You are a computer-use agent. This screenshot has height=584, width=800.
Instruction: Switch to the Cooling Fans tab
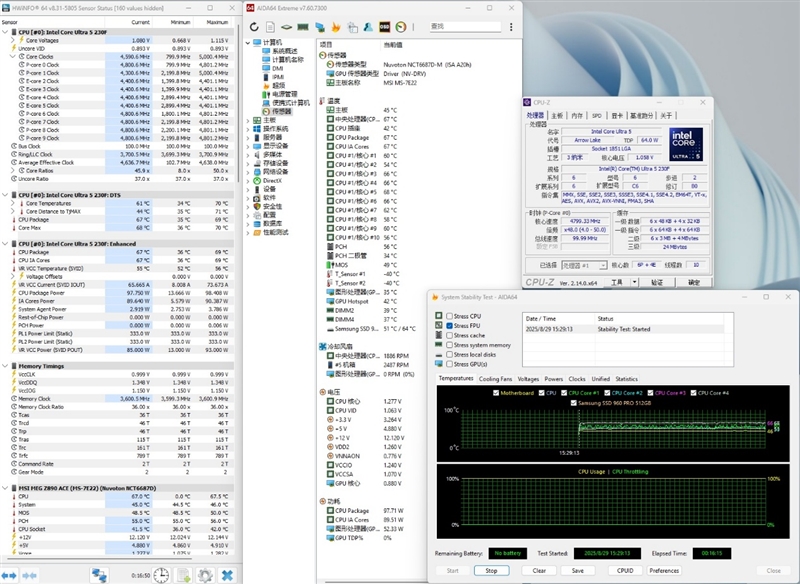(x=495, y=379)
